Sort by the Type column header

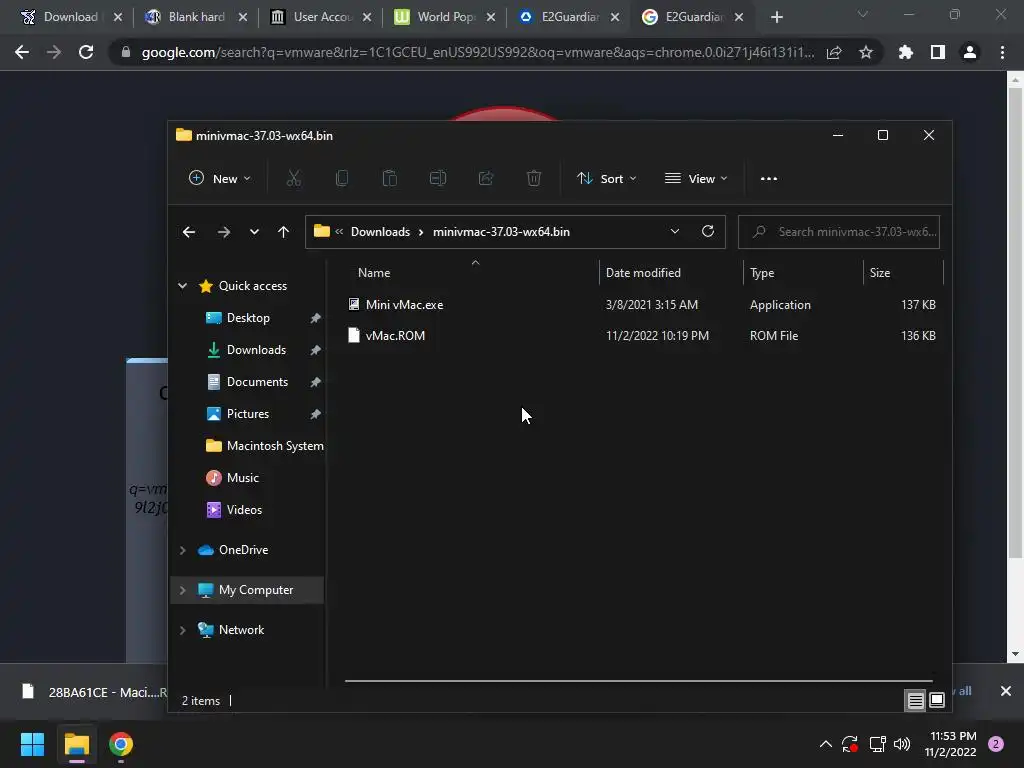(762, 273)
